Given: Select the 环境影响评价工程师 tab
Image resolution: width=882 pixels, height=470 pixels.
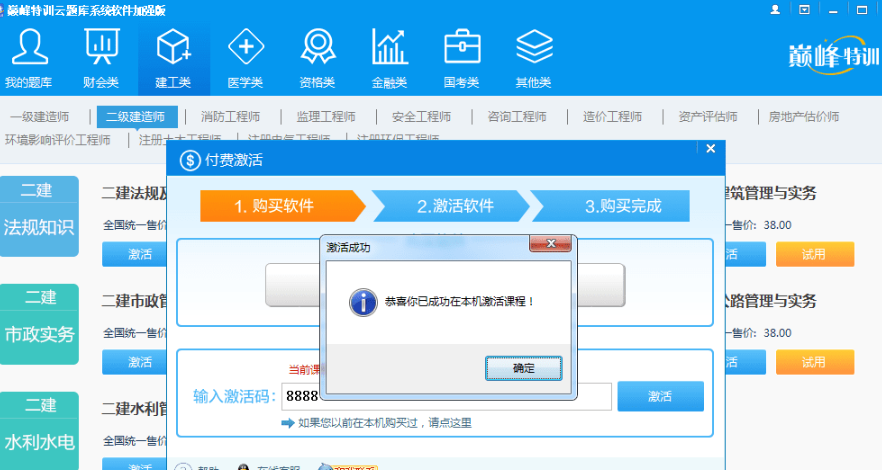Looking at the screenshot, I should coord(58,140).
